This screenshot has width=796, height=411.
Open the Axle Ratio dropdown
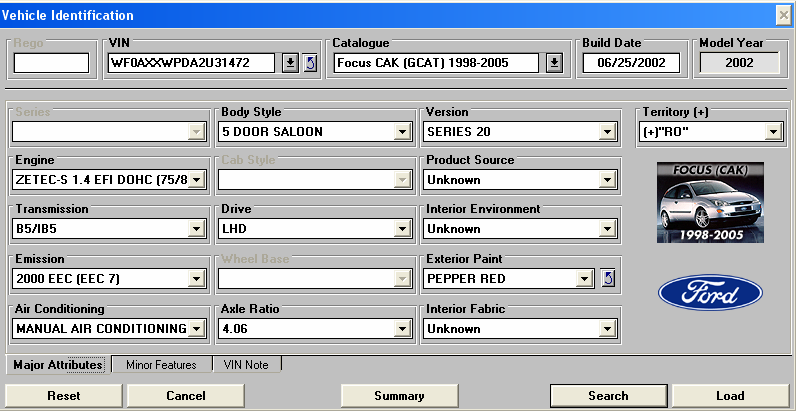pyautogui.click(x=402, y=328)
